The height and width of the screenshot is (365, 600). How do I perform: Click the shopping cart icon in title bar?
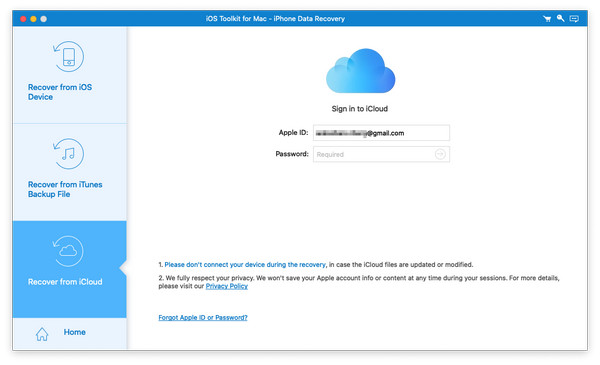[x=547, y=19]
